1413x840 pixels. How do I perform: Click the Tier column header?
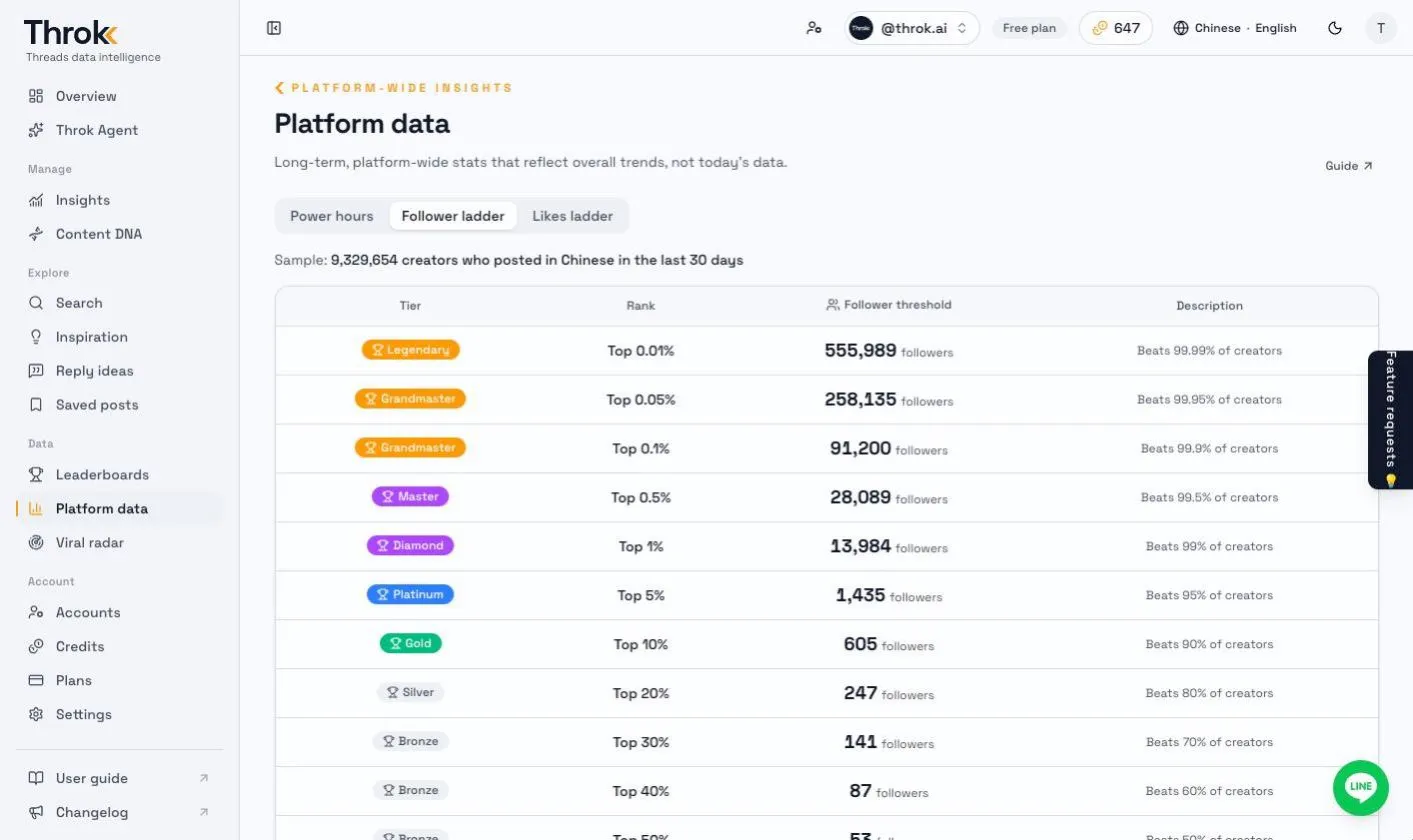pos(410,306)
